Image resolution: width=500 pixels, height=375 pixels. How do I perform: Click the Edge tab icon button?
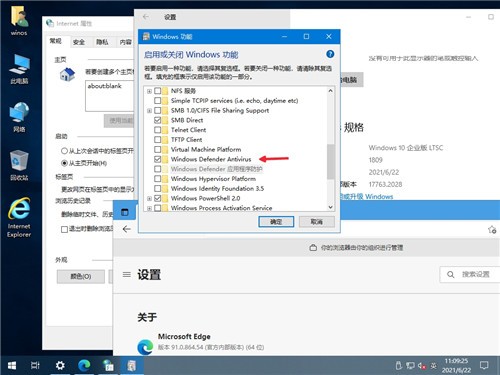(125, 212)
